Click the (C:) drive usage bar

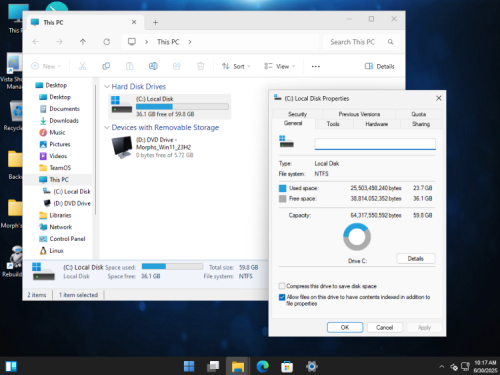point(182,107)
